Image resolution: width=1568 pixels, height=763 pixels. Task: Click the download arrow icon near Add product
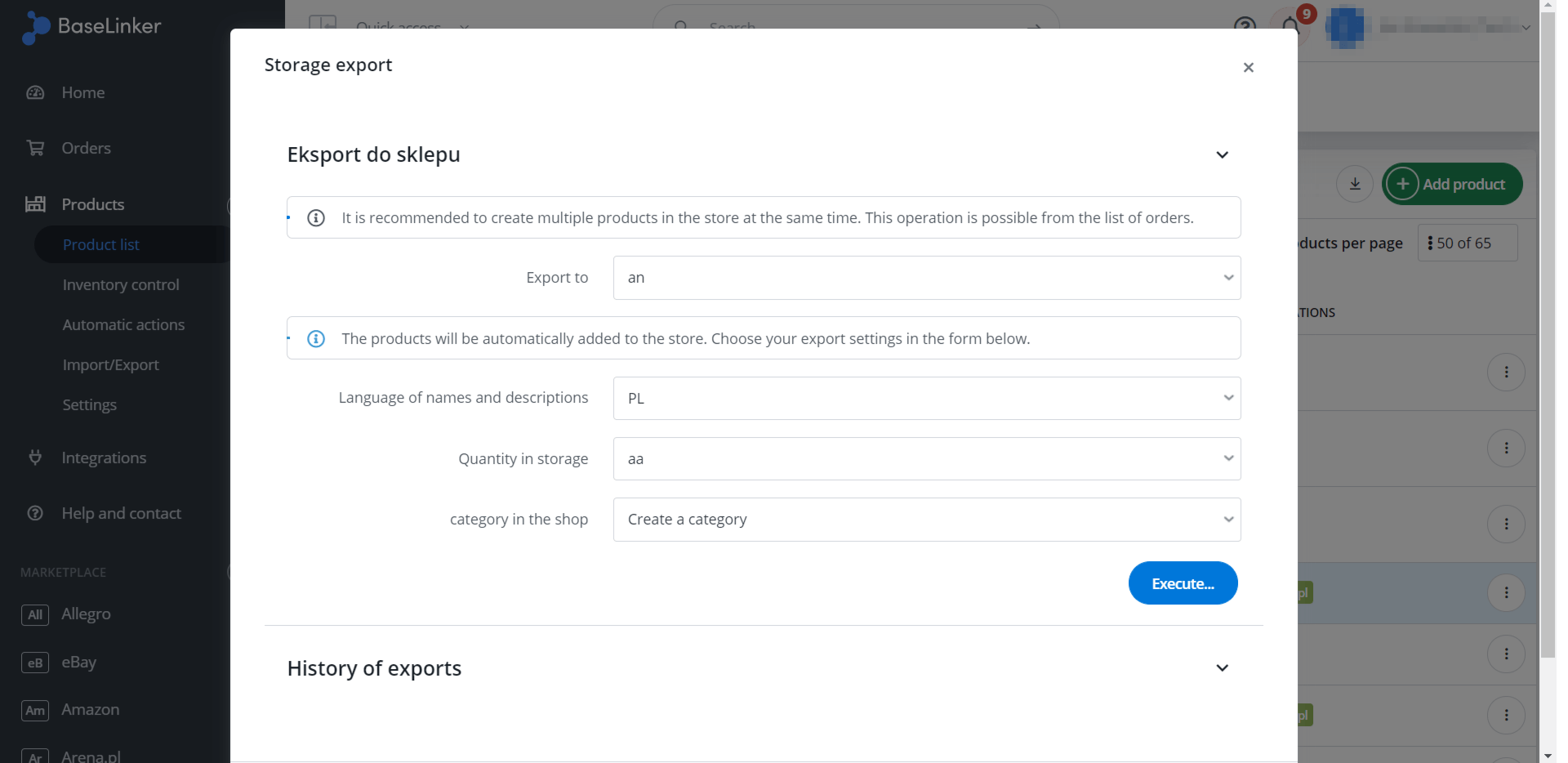click(1355, 184)
